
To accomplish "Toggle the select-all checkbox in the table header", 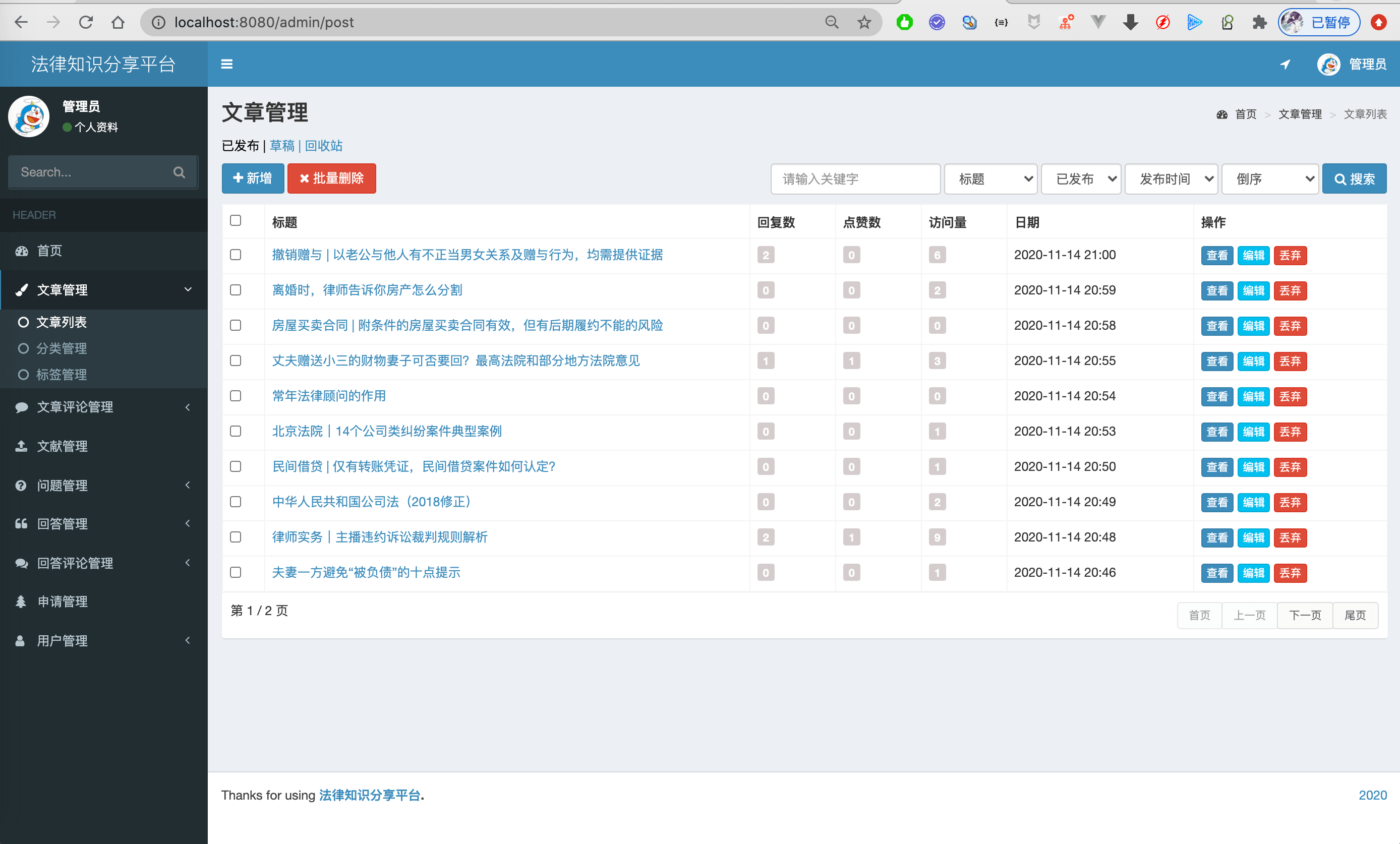I will [235, 220].
